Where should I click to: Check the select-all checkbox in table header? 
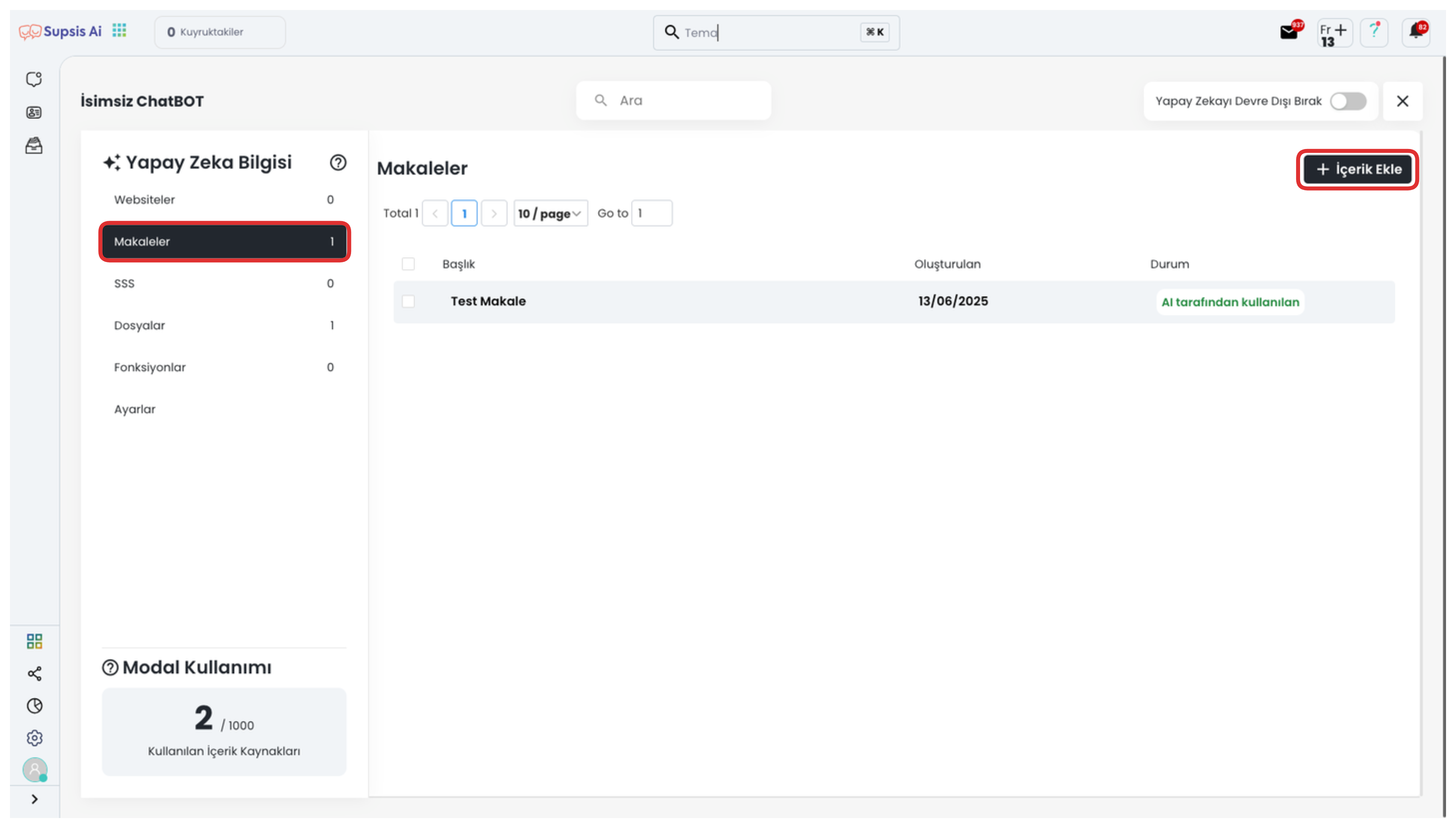(408, 264)
